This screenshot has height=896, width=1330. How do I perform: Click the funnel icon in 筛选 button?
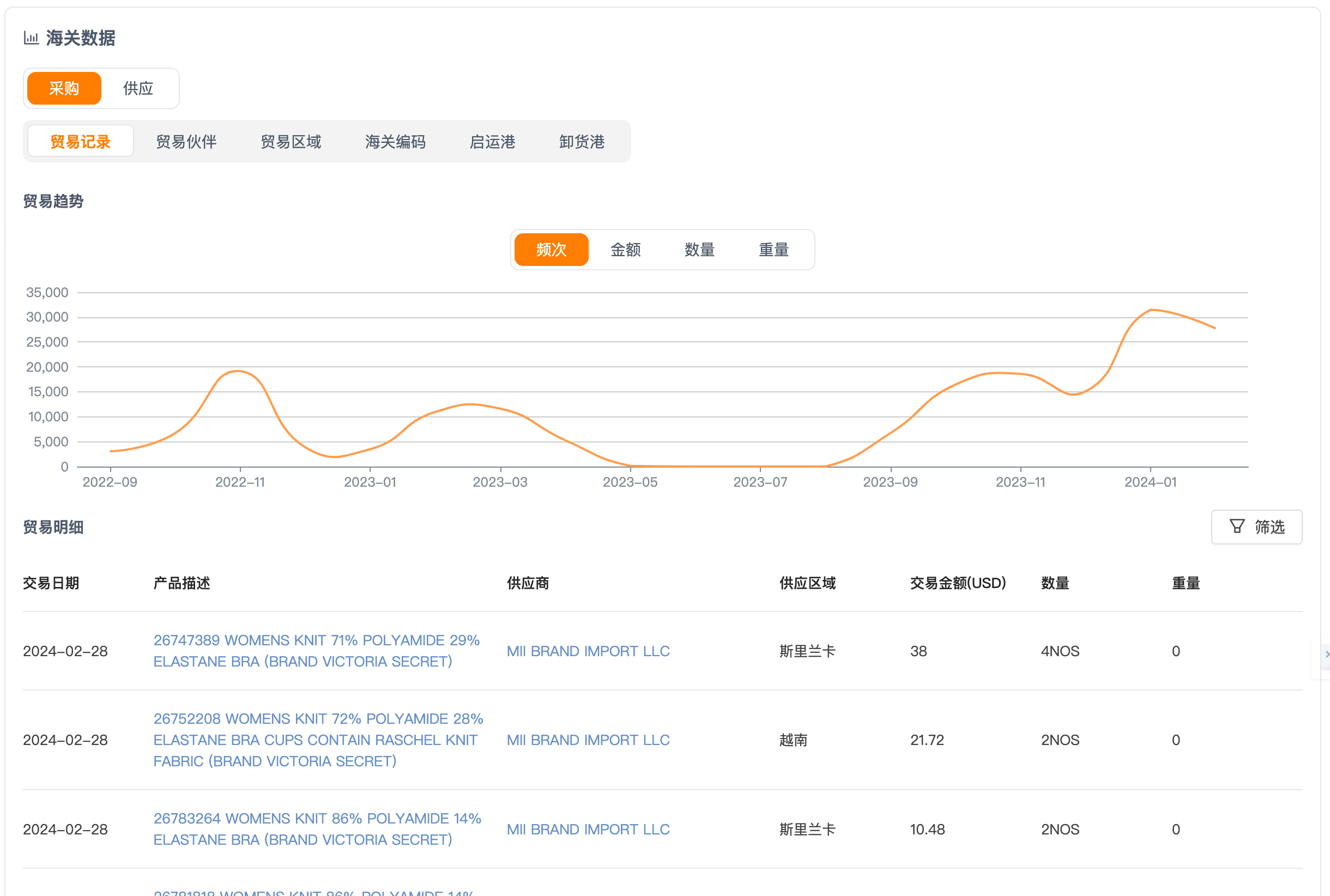1237,526
